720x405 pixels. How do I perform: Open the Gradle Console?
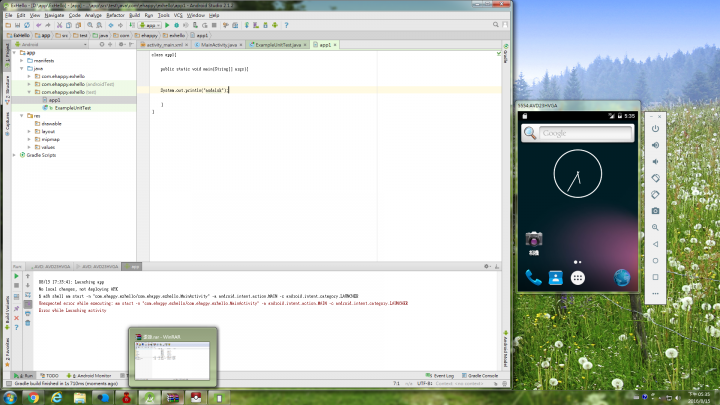[480, 376]
